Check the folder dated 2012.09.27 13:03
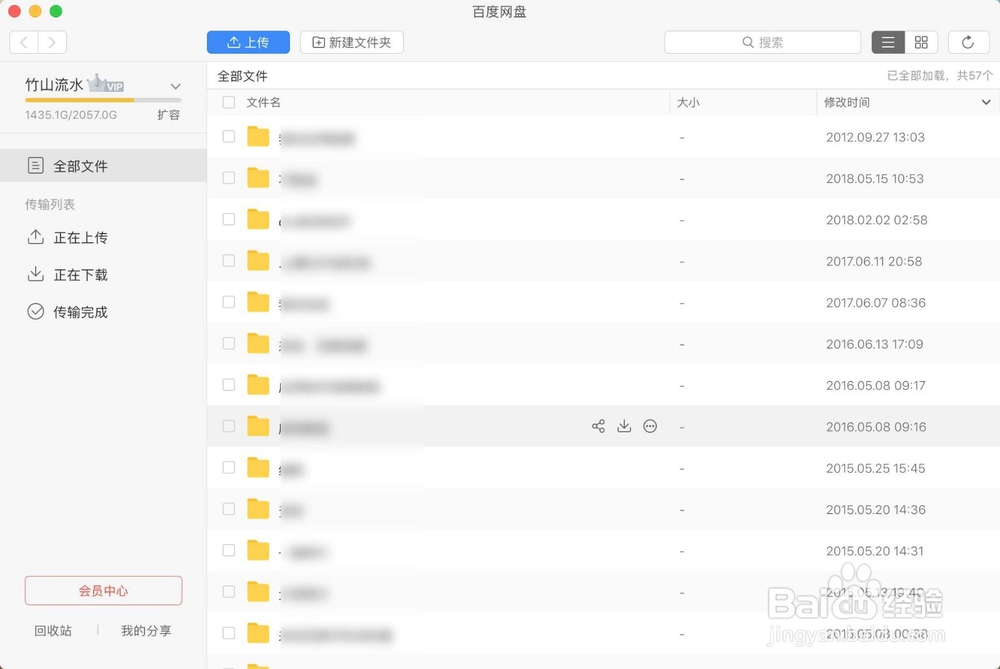Image resolution: width=1000 pixels, height=669 pixels. [228, 136]
